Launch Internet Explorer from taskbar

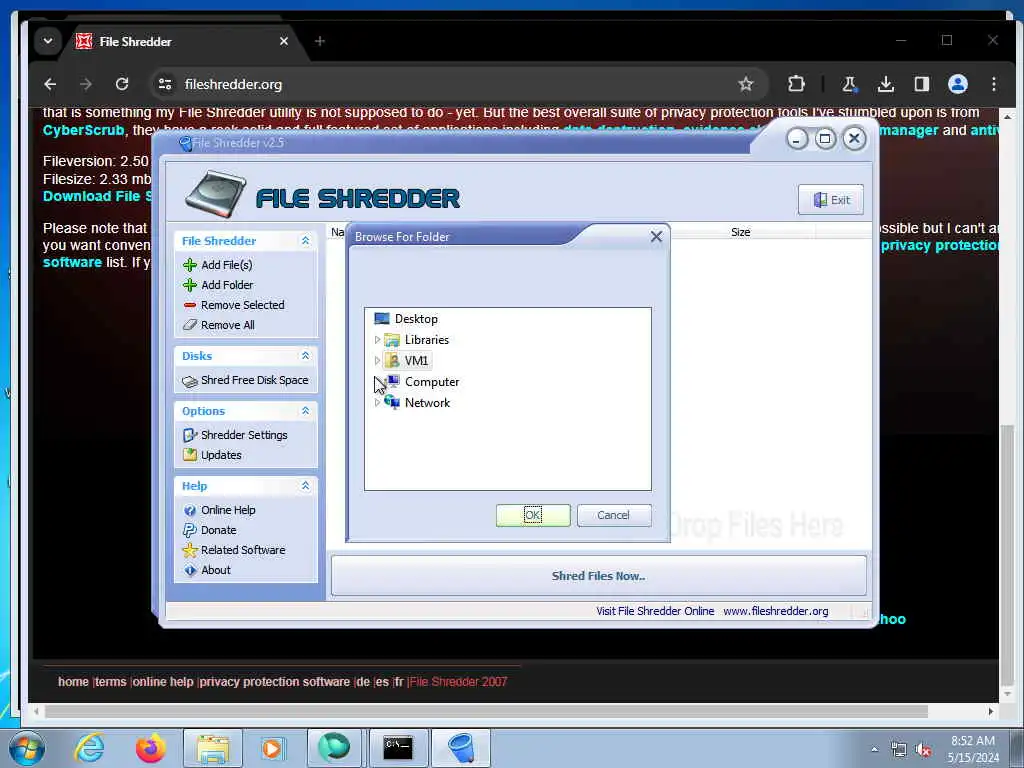[89, 748]
